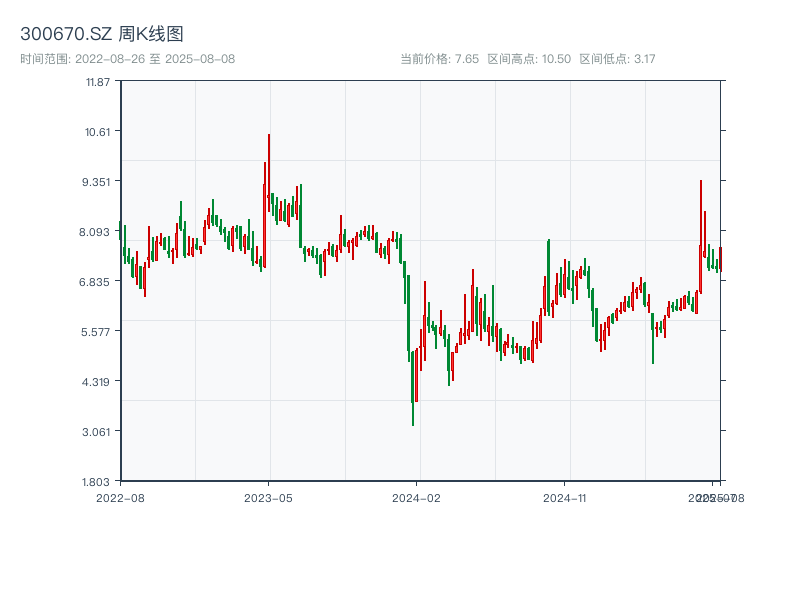Click the 当前价格 7.65 label
Viewport: 800px width, 600px height.
coord(439,59)
